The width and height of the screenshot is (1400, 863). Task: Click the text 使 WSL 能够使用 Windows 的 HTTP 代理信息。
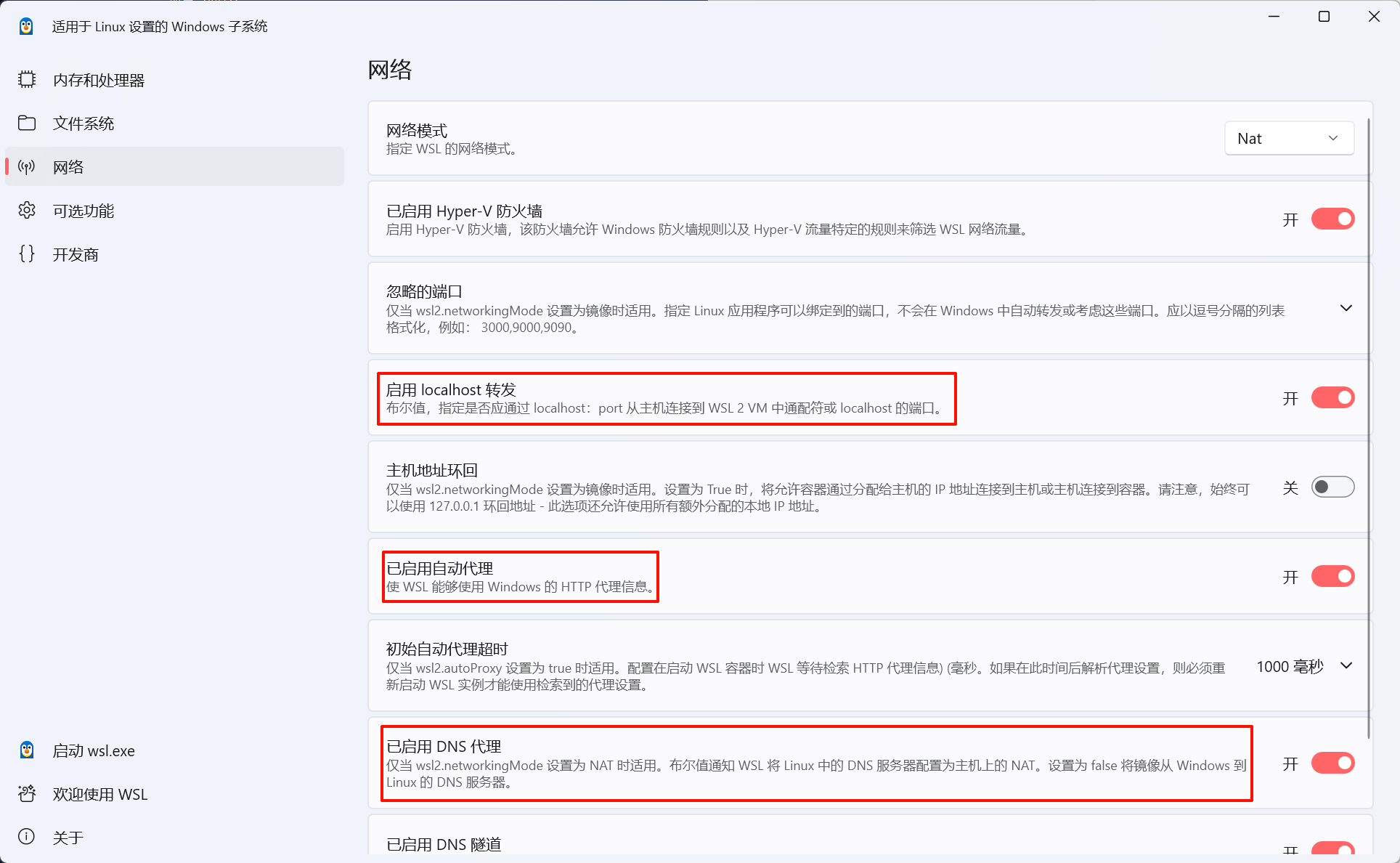coord(520,587)
